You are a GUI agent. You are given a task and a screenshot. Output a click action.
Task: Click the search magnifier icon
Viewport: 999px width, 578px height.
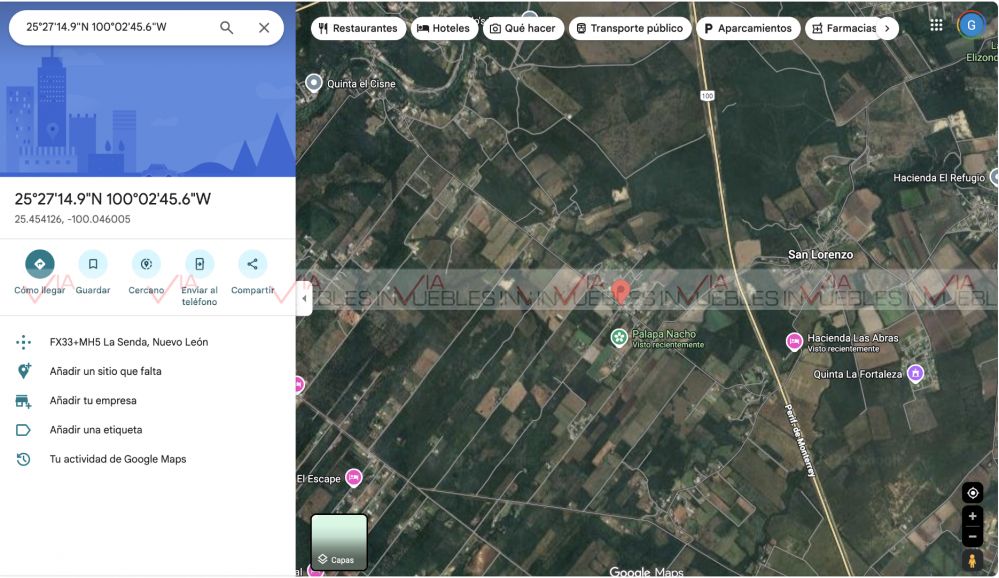tap(227, 28)
